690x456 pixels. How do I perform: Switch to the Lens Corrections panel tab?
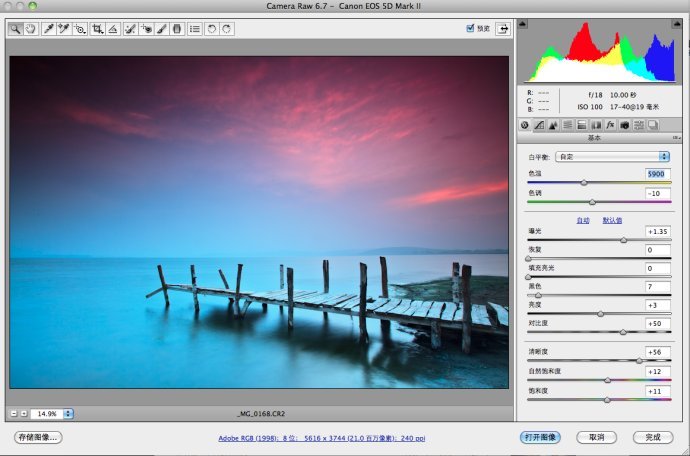(x=596, y=125)
